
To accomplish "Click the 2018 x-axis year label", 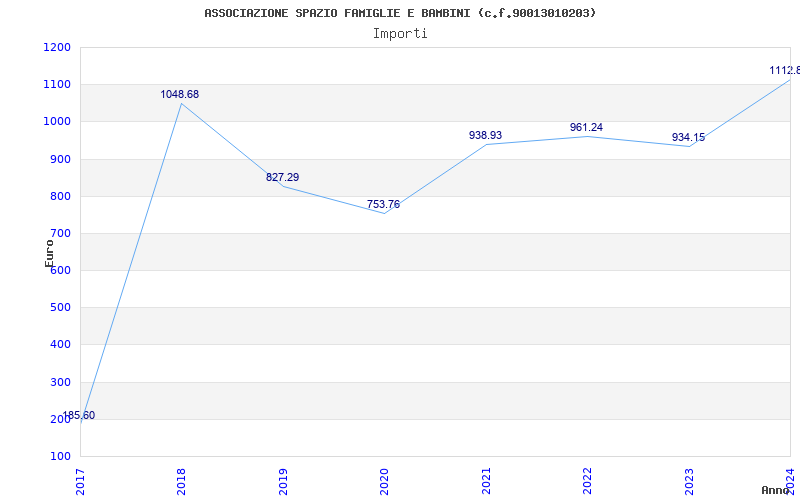I will (x=181, y=481).
